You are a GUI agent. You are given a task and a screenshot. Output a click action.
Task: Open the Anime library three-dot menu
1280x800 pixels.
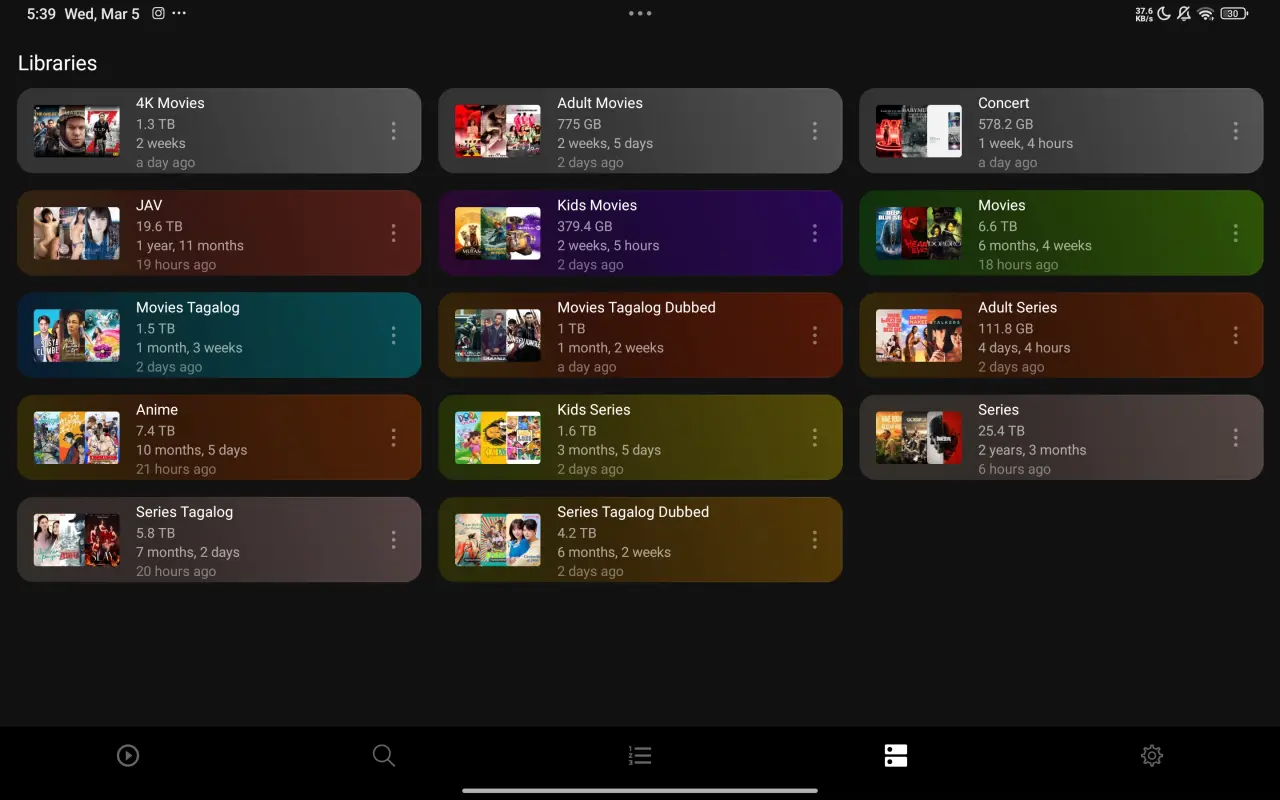(393, 437)
